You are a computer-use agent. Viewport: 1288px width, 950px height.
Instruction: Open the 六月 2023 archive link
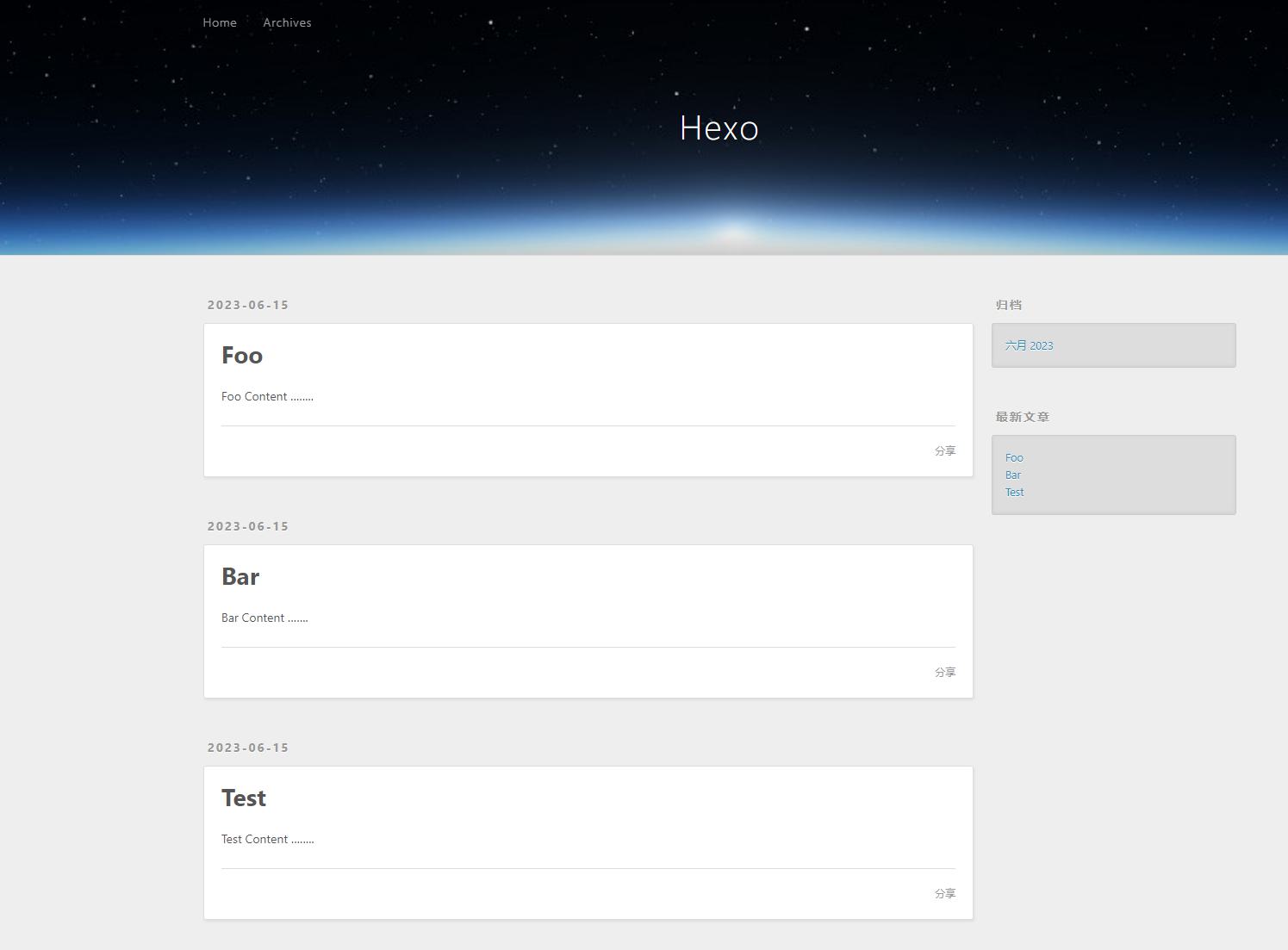1030,345
